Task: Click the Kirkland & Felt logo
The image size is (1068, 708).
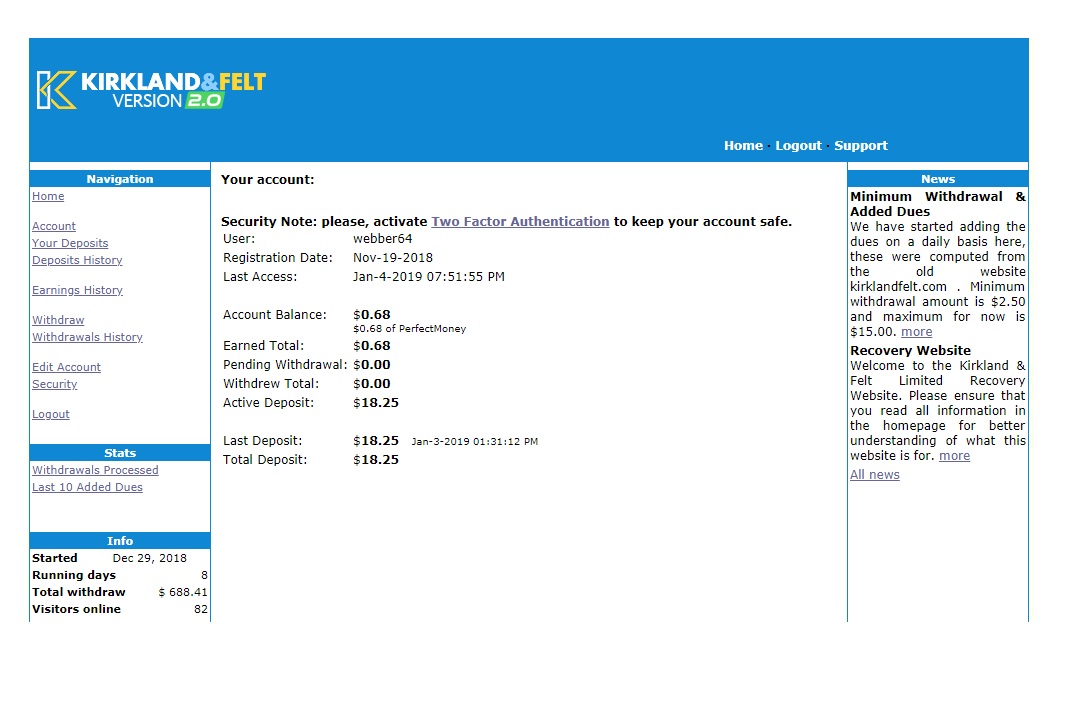Action: [151, 90]
